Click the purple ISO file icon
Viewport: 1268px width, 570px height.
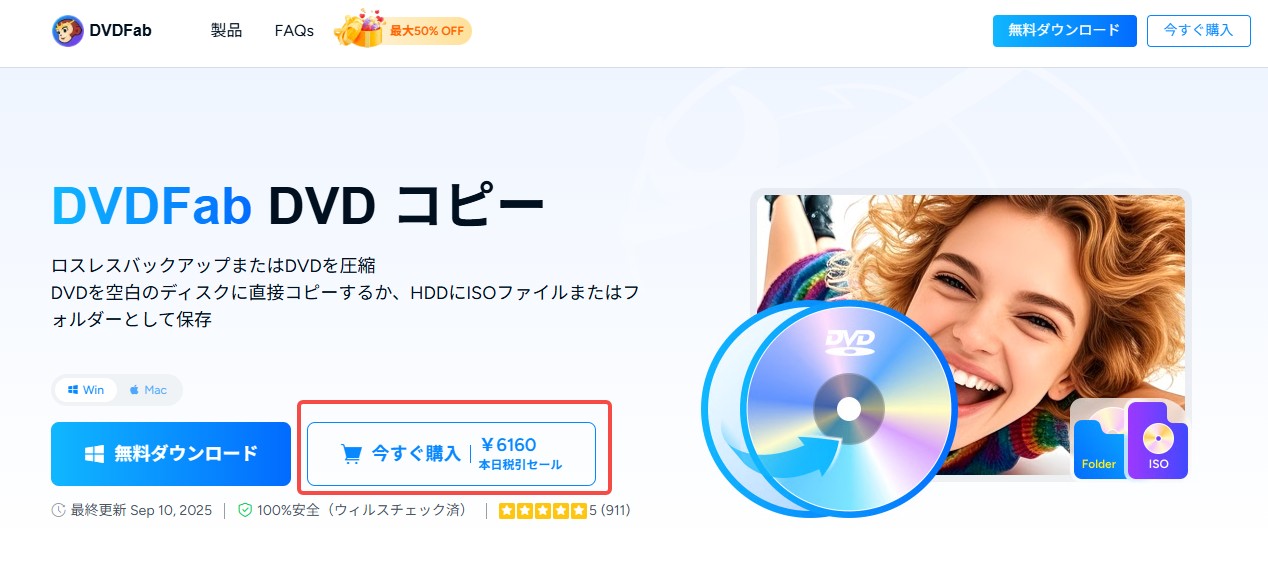coord(1158,441)
